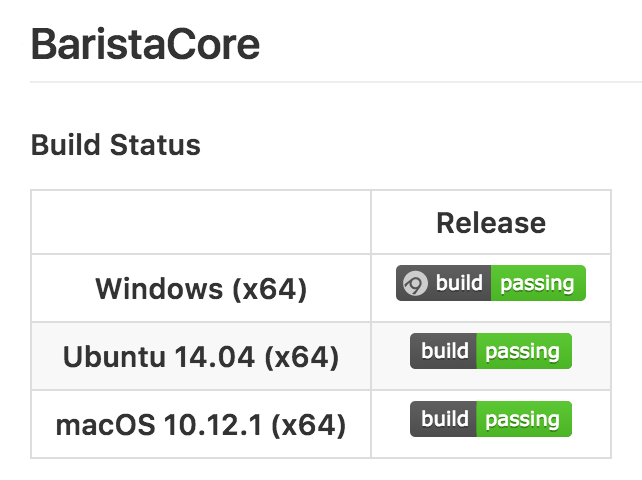
Task: Open the Ubuntu 14.04 build passing badge
Action: [x=491, y=351]
